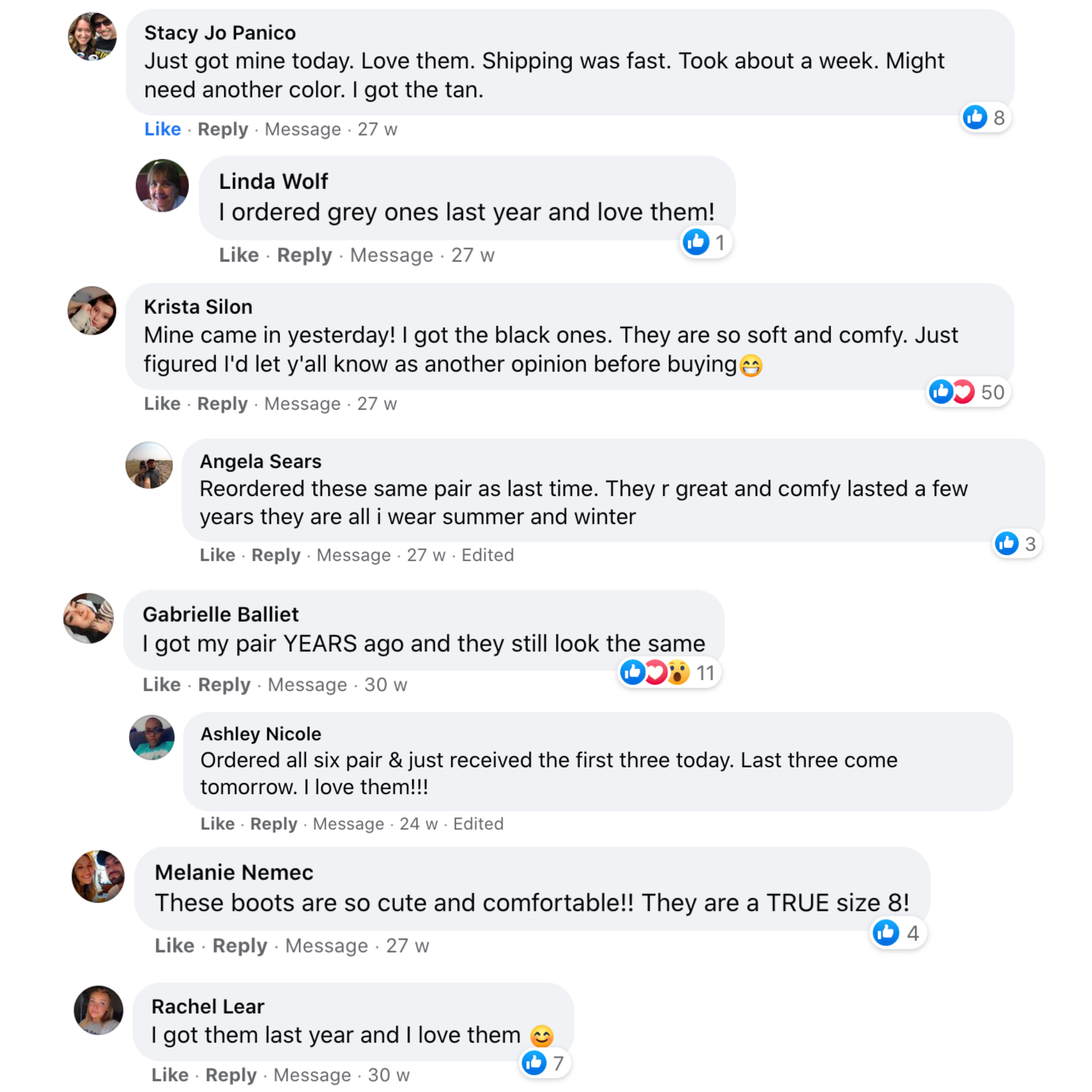This screenshot has width=1092, height=1092.
Task: Open reactions on Krista Silon's comment
Action: (x=968, y=392)
